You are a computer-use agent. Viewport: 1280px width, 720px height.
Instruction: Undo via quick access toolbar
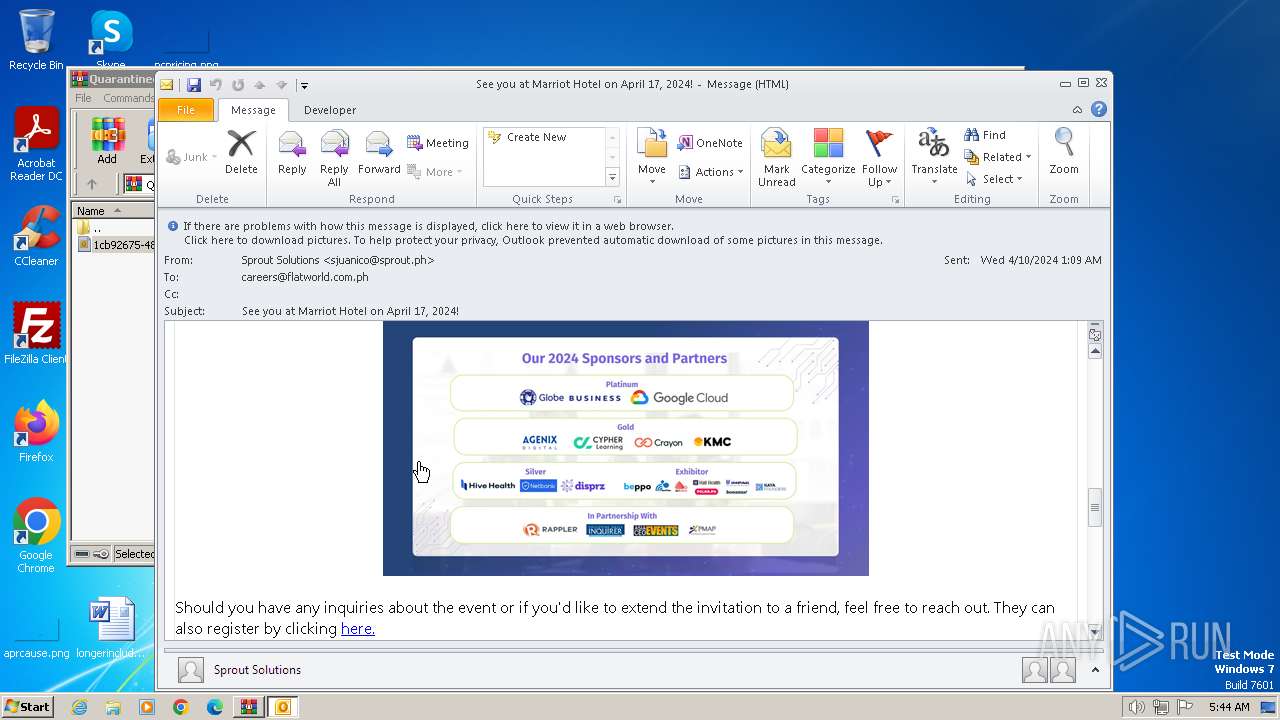[216, 85]
